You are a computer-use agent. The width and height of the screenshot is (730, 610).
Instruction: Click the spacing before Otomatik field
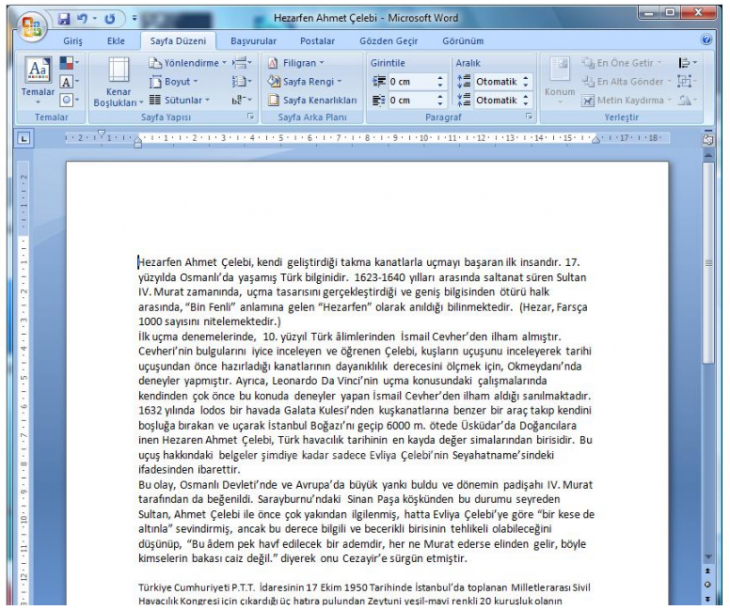click(497, 82)
